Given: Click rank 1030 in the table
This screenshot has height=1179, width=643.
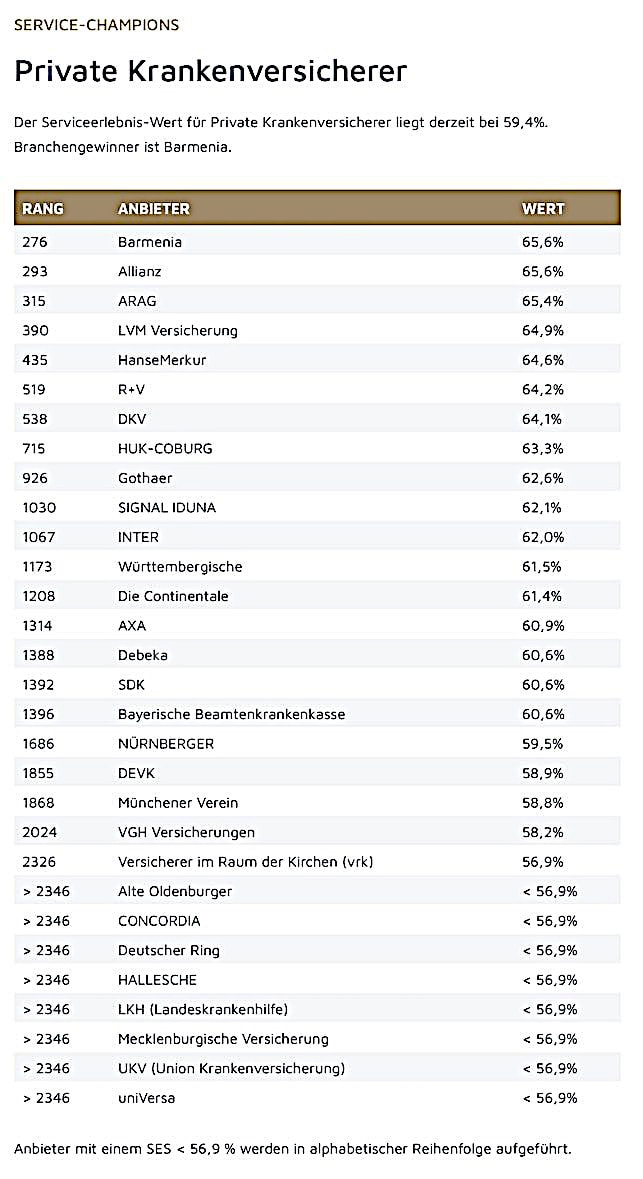Looking at the screenshot, I should 39,507.
